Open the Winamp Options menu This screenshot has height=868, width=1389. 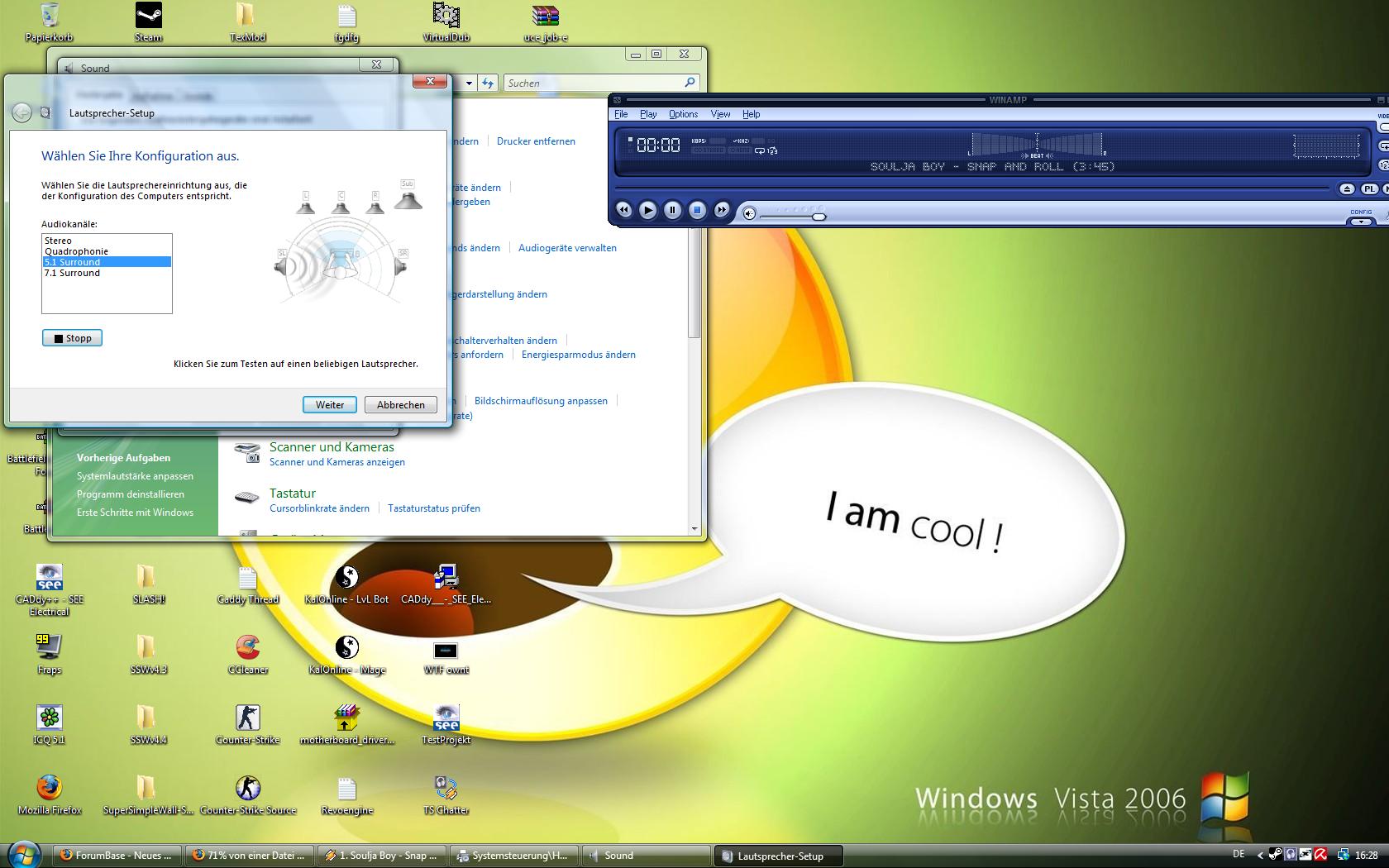click(683, 114)
